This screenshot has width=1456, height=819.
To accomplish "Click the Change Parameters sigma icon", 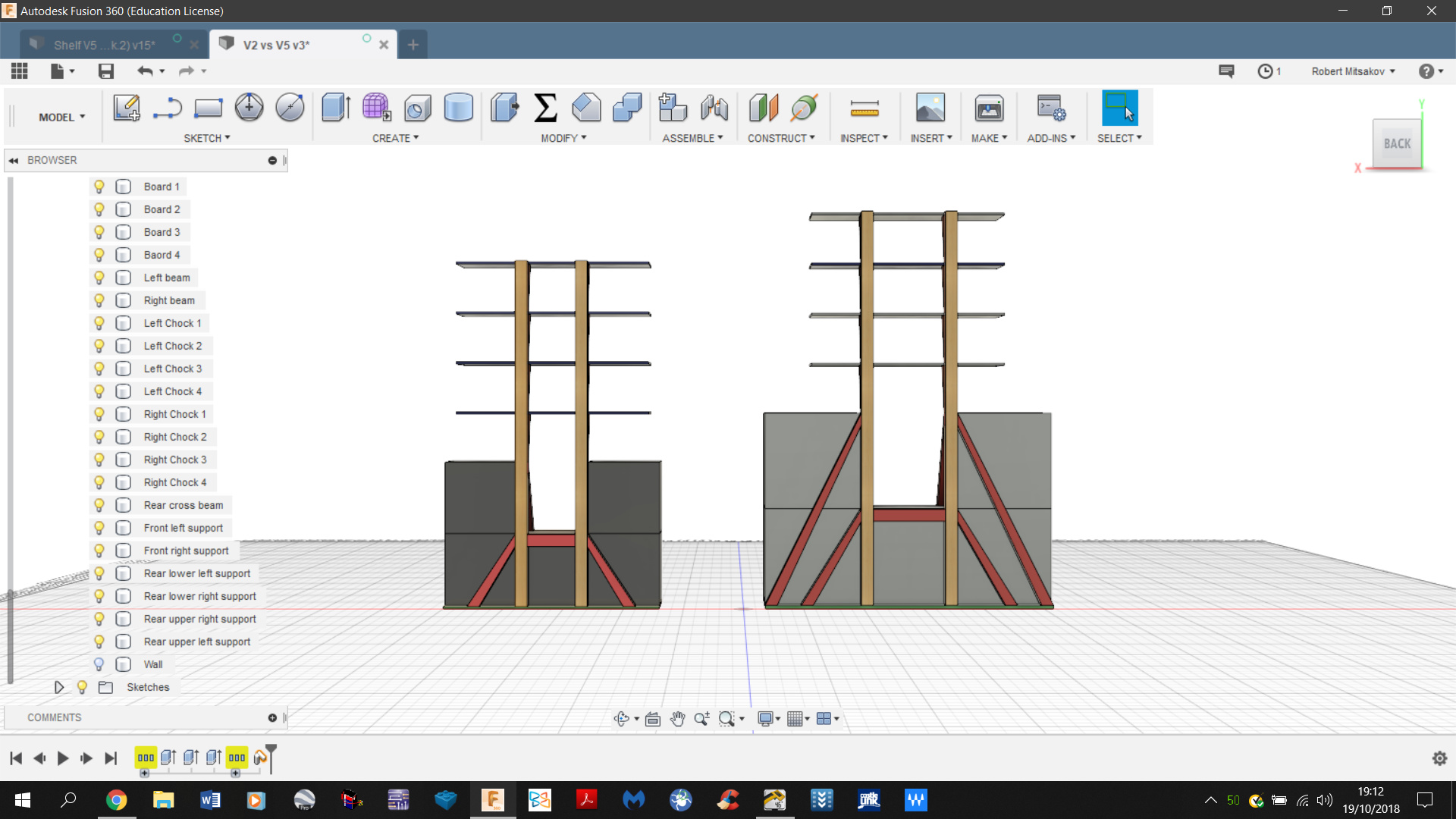I will click(545, 108).
